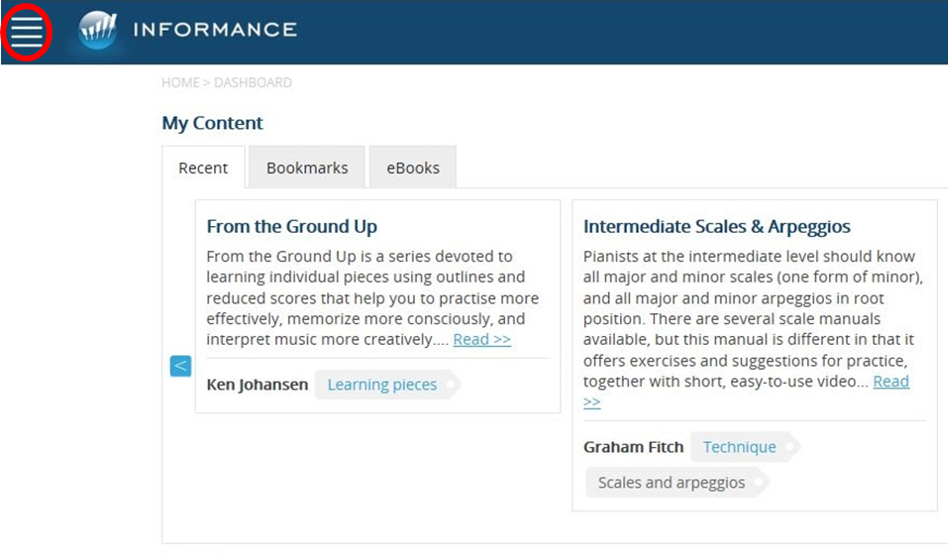The image size is (948, 554).
Task: Click the My Content heading
Action: point(212,123)
